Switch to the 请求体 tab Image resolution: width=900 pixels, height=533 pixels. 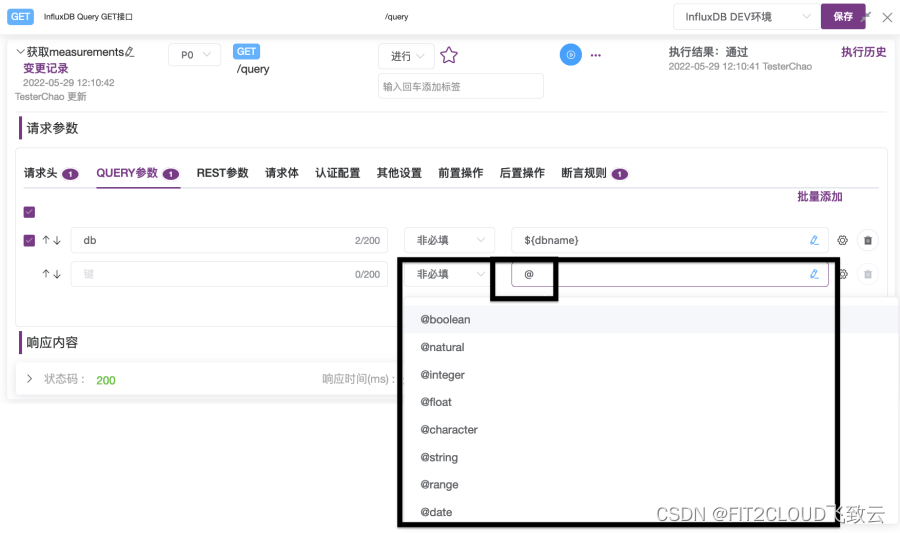tap(282, 173)
